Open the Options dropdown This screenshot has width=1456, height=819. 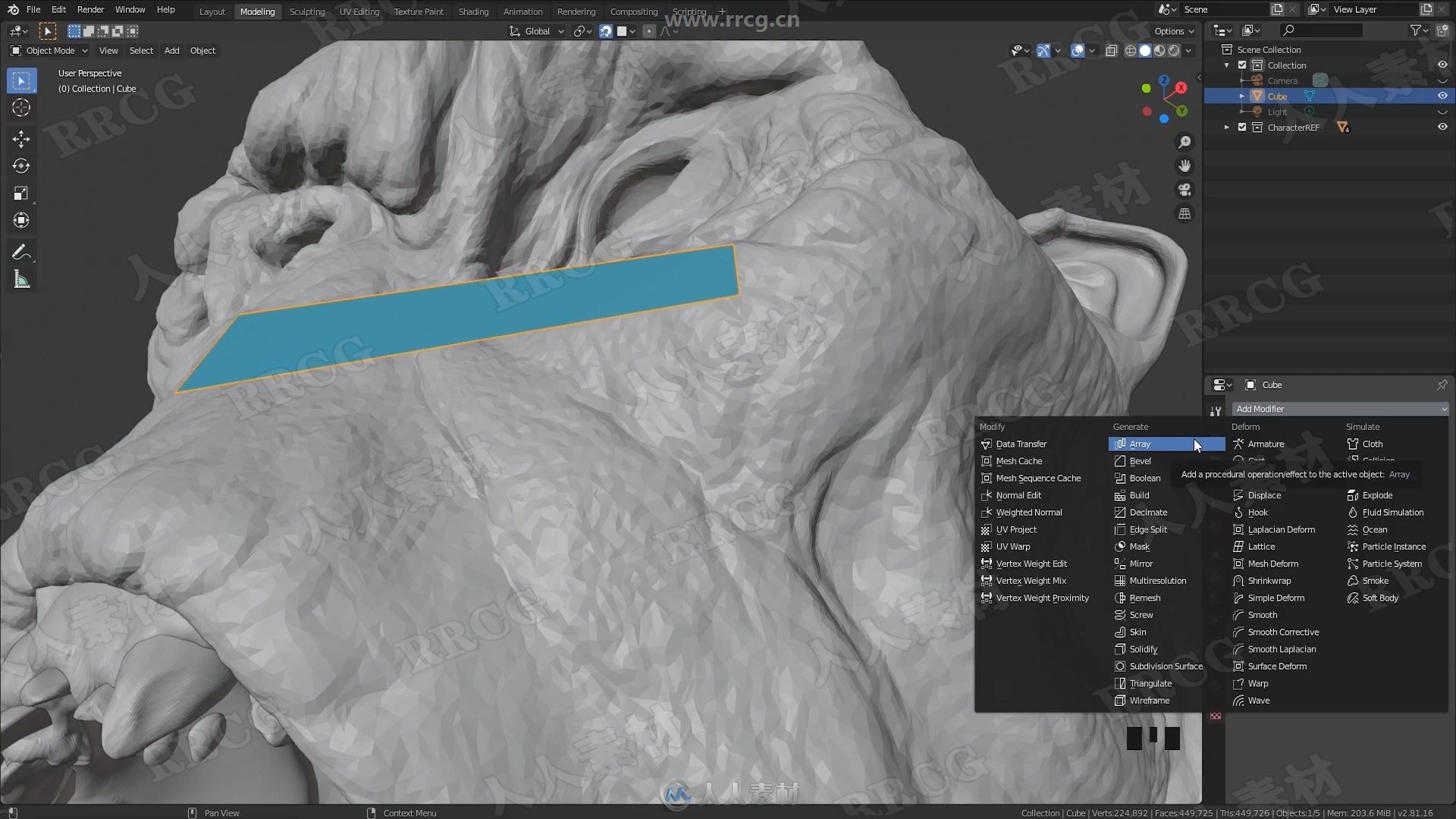point(1175,31)
